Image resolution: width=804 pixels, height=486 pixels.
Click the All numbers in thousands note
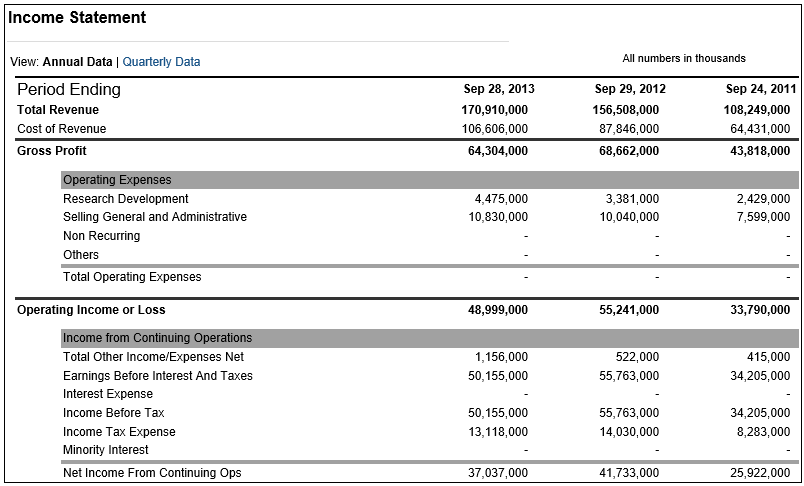tap(684, 58)
